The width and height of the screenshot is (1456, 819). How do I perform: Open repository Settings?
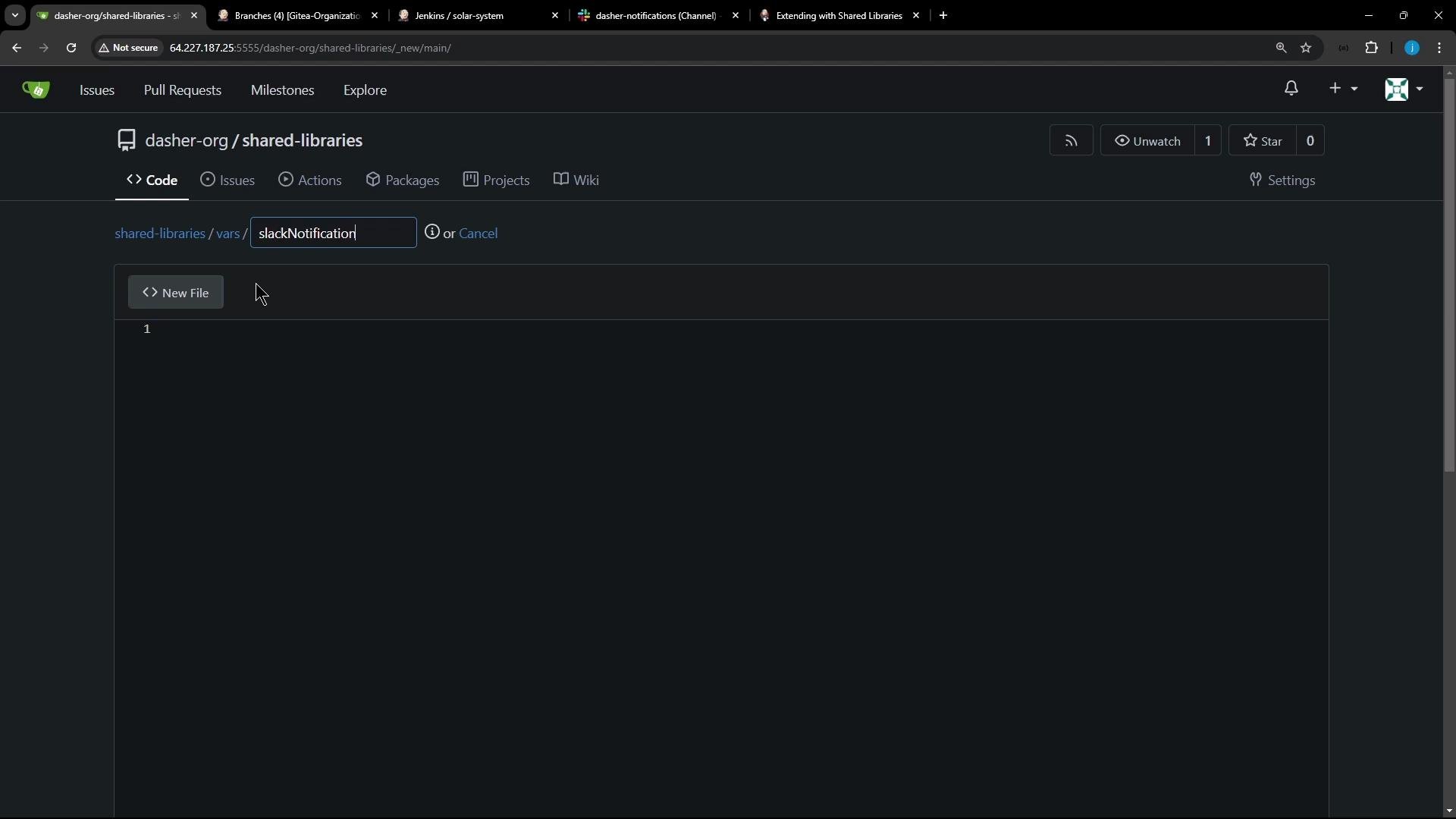tap(1282, 180)
